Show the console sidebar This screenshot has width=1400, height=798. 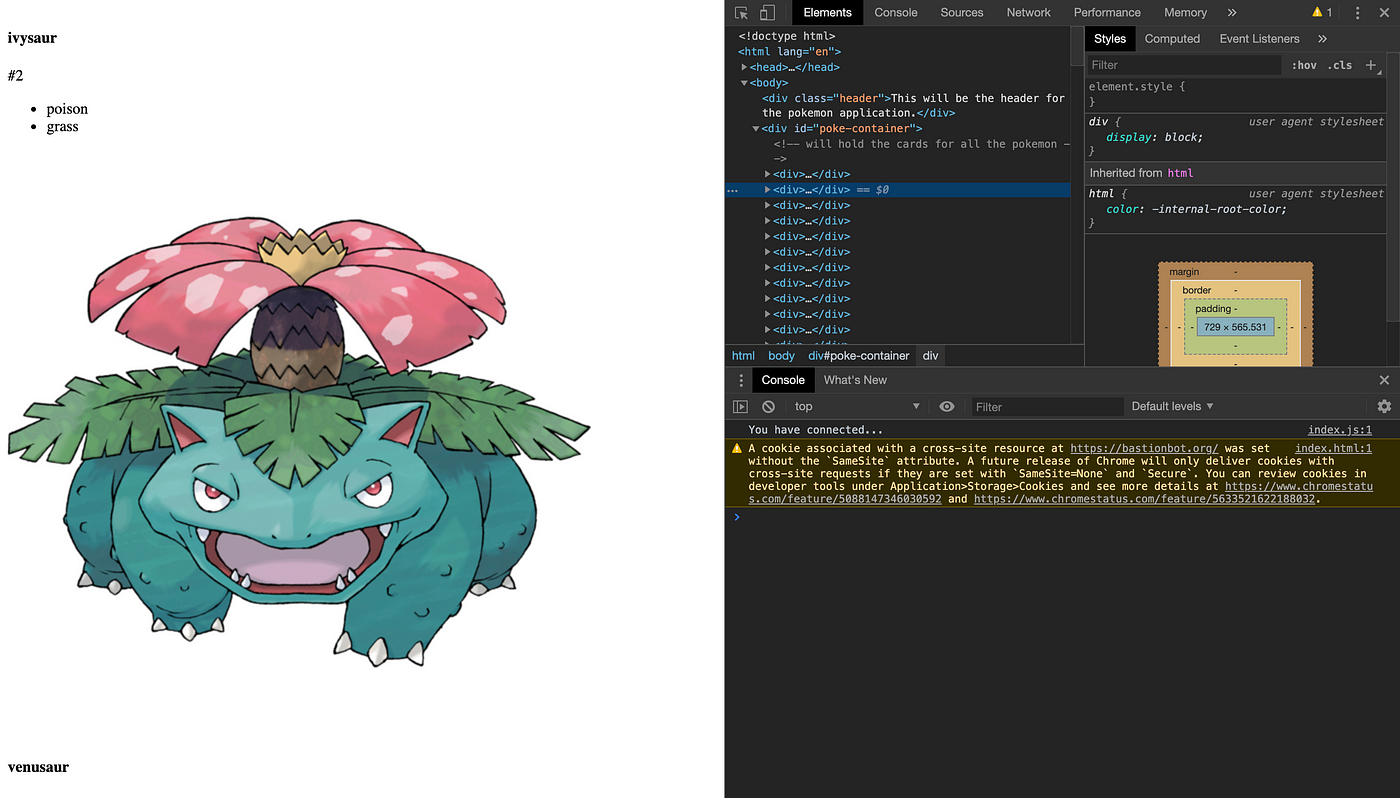[x=740, y=407]
